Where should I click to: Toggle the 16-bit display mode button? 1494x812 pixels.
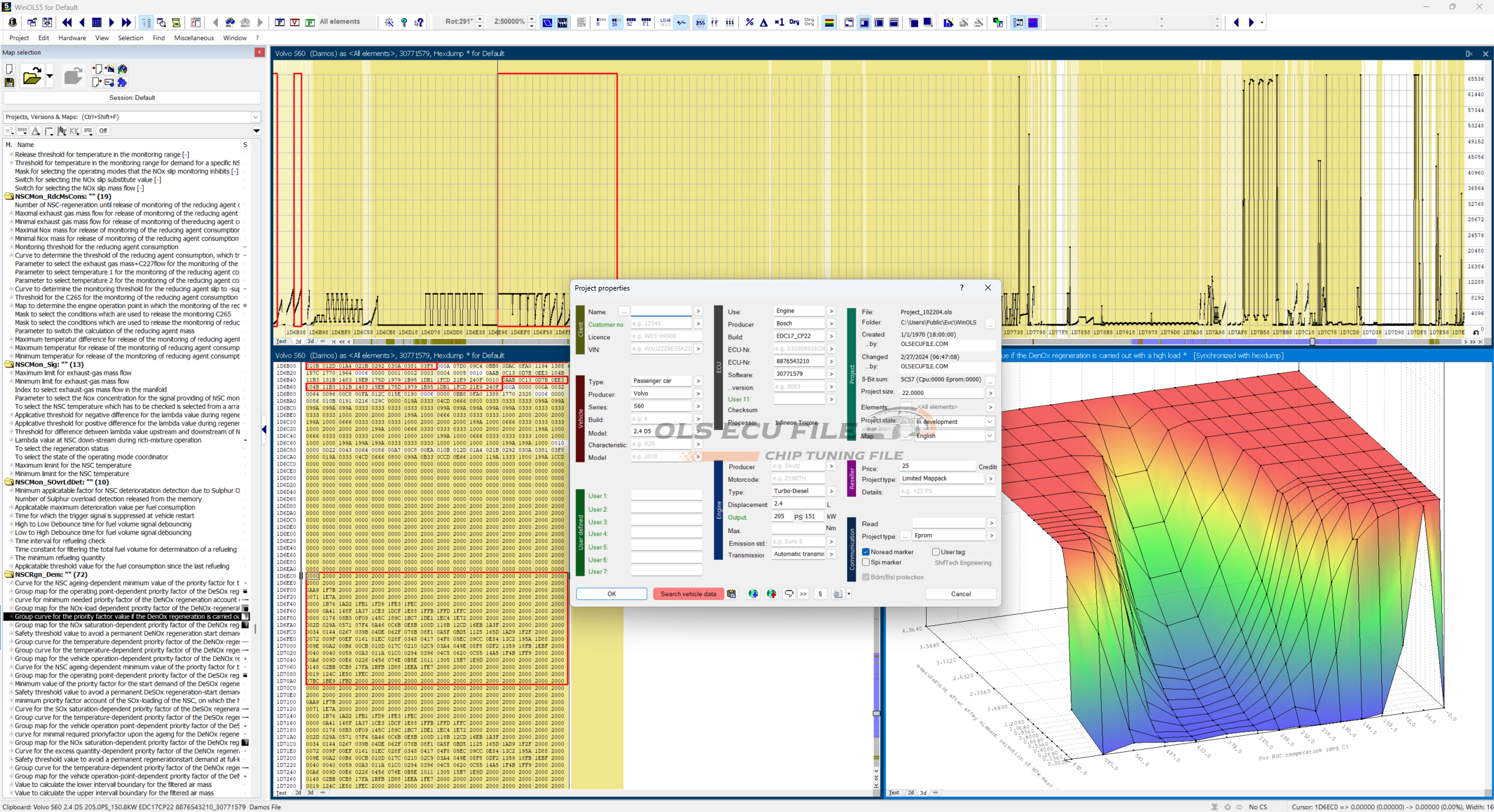click(615, 22)
